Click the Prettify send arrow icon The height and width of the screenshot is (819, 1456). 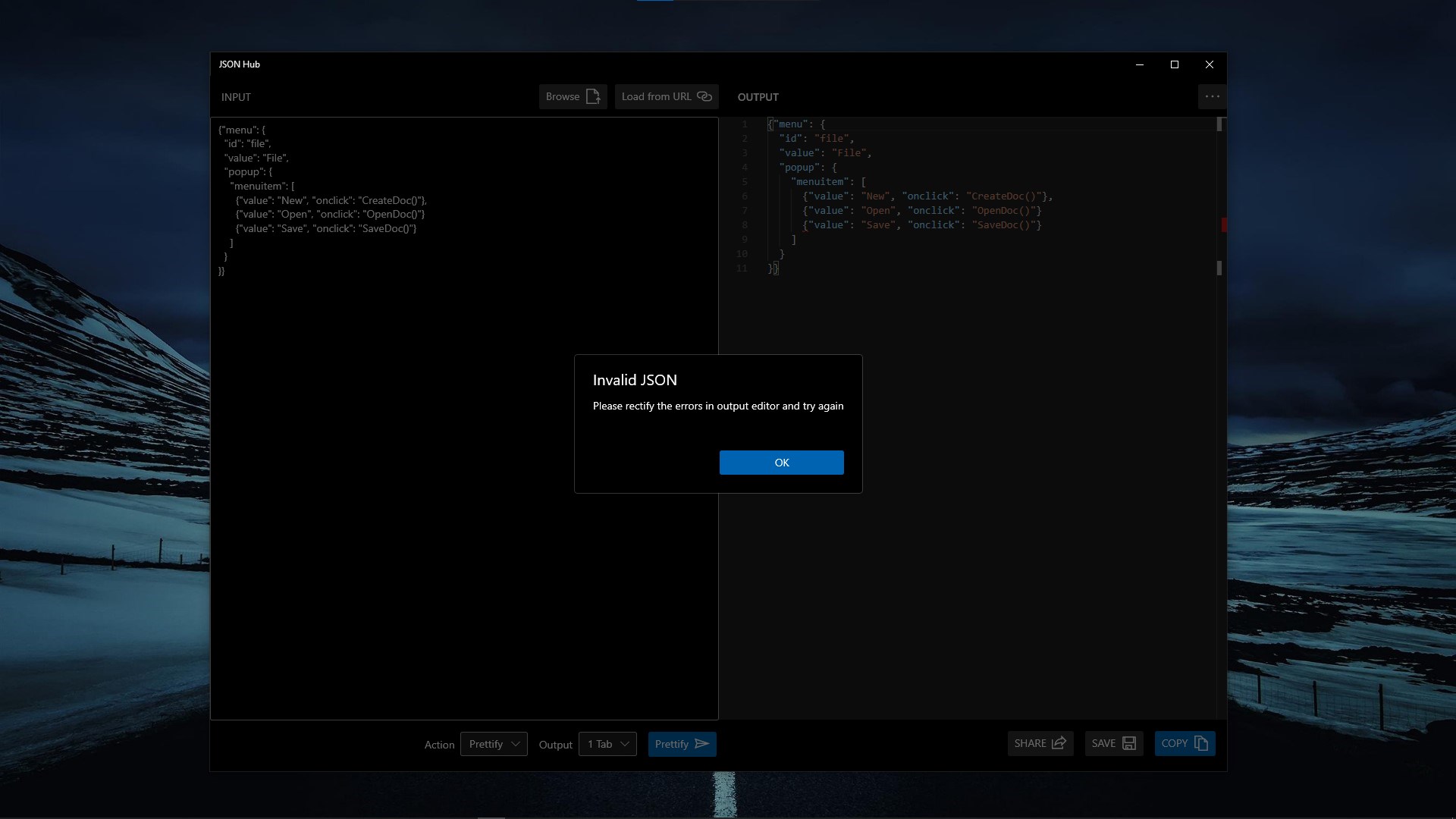[702, 744]
